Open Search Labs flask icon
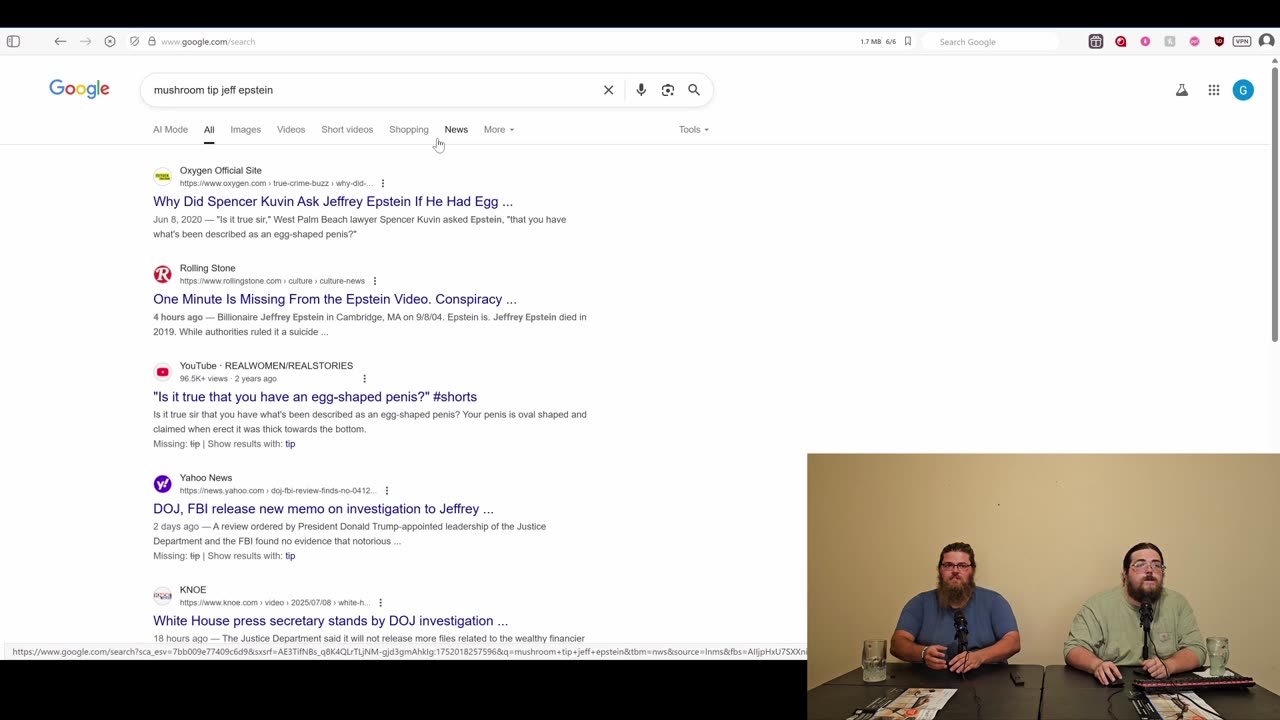This screenshot has height=720, width=1280. [x=1182, y=90]
